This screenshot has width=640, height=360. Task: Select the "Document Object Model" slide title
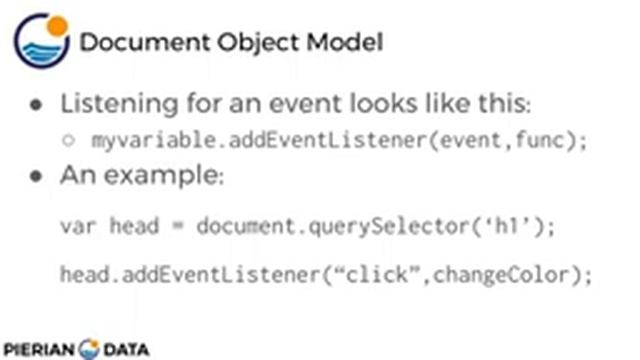click(231, 42)
